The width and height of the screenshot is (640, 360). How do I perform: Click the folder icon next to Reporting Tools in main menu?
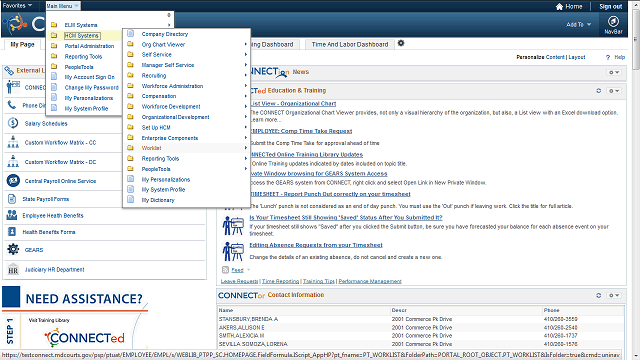pos(54,56)
